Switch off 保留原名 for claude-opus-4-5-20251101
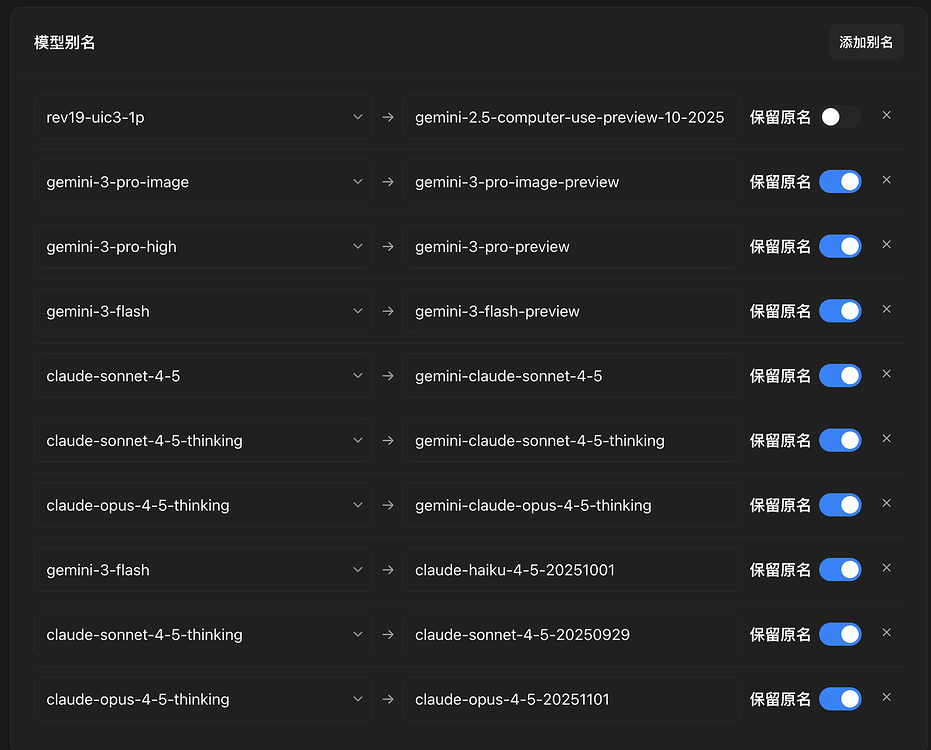Viewport: 931px width, 750px height. [840, 700]
